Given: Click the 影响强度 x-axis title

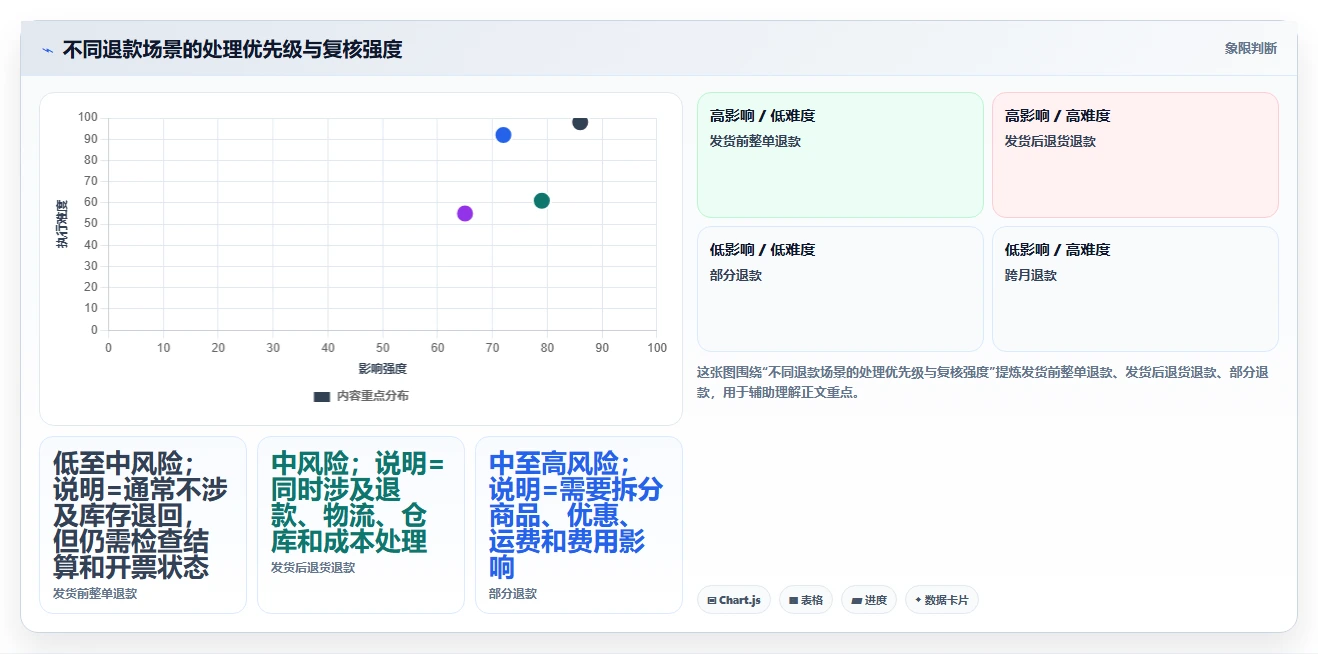Looking at the screenshot, I should [x=383, y=369].
